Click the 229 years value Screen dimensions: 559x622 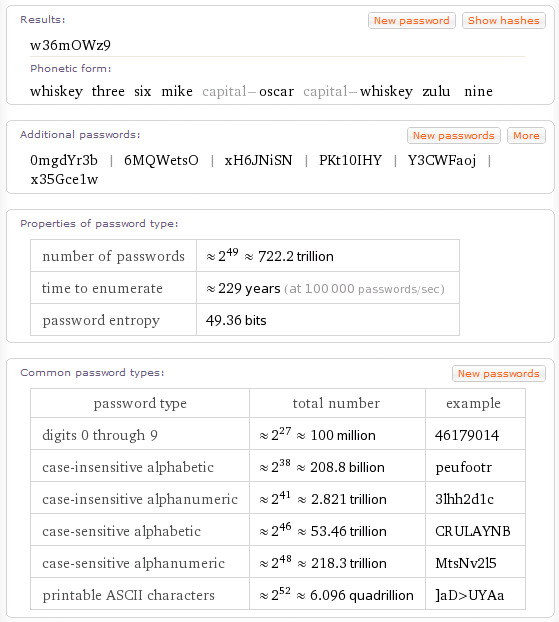[249, 288]
